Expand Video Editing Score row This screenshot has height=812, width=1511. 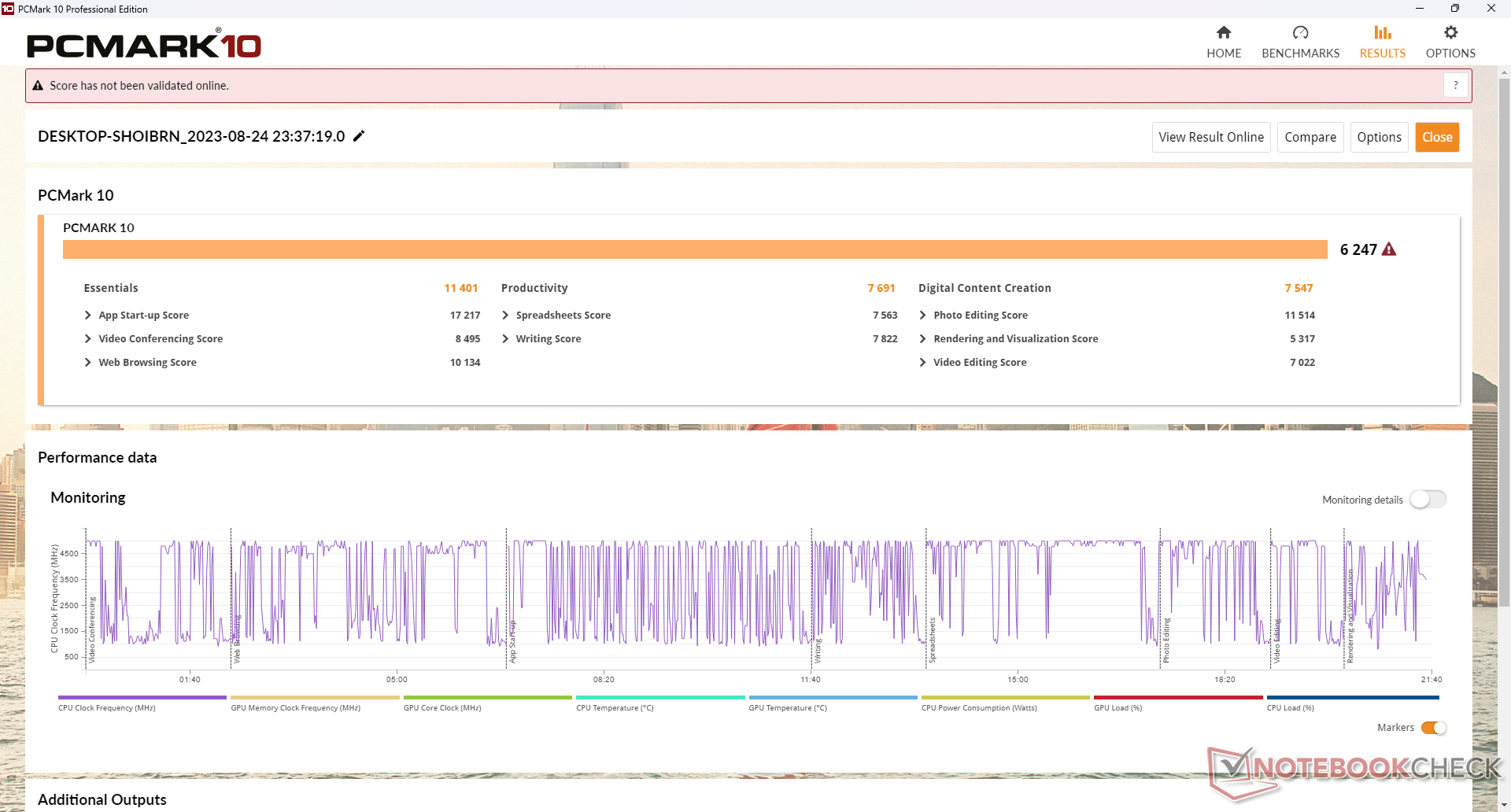click(922, 362)
